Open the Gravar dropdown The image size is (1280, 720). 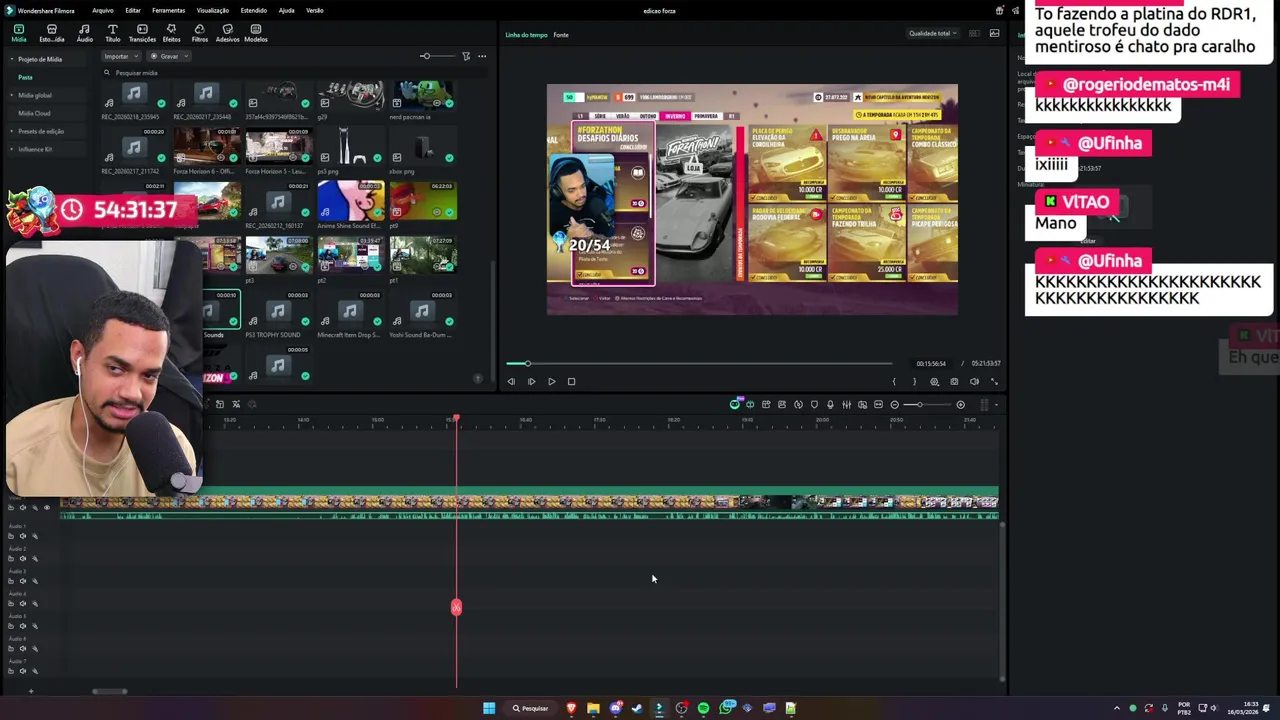167,56
